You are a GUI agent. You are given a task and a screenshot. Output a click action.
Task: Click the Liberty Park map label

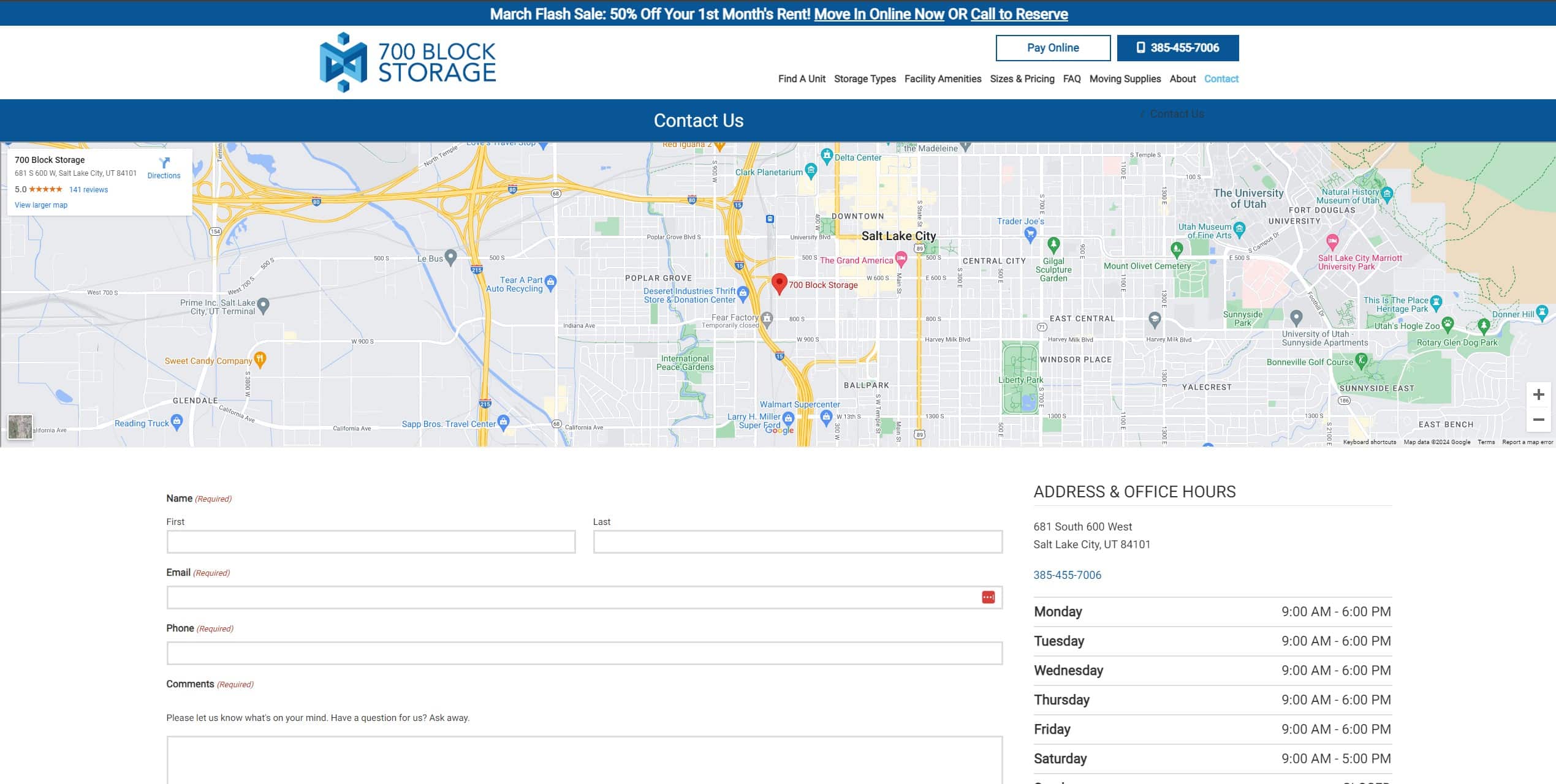point(1020,380)
